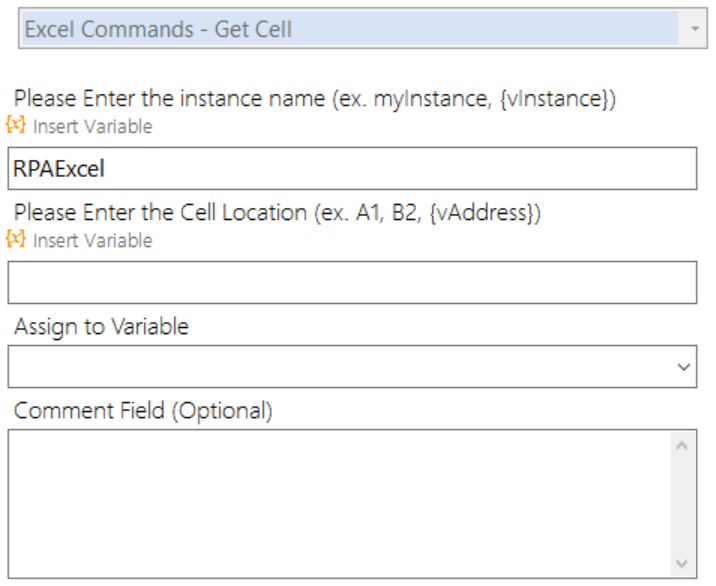Click the comment field vertical scrollbar track
Image resolution: width=716 pixels, height=586 pixels.
pyautogui.click(x=682, y=504)
